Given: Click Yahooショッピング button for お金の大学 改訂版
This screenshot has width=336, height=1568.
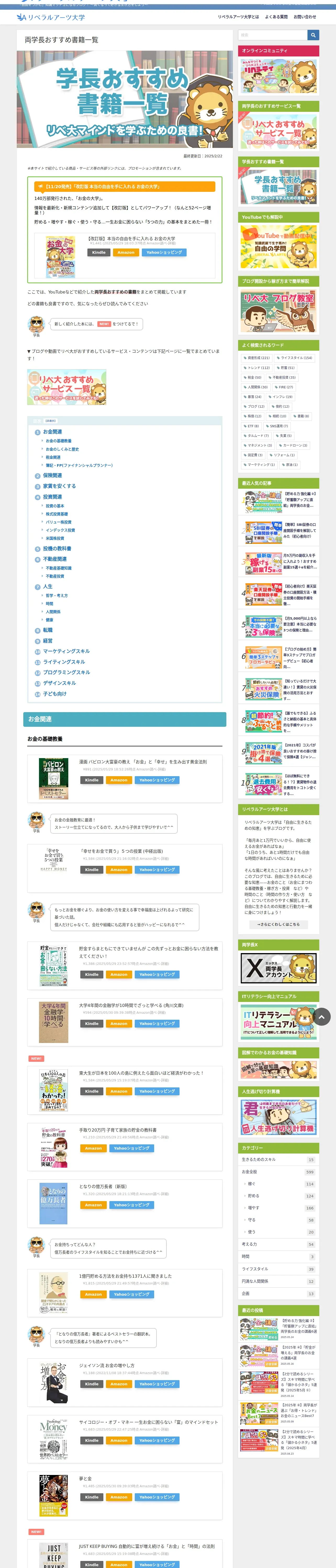Looking at the screenshot, I should (x=164, y=253).
